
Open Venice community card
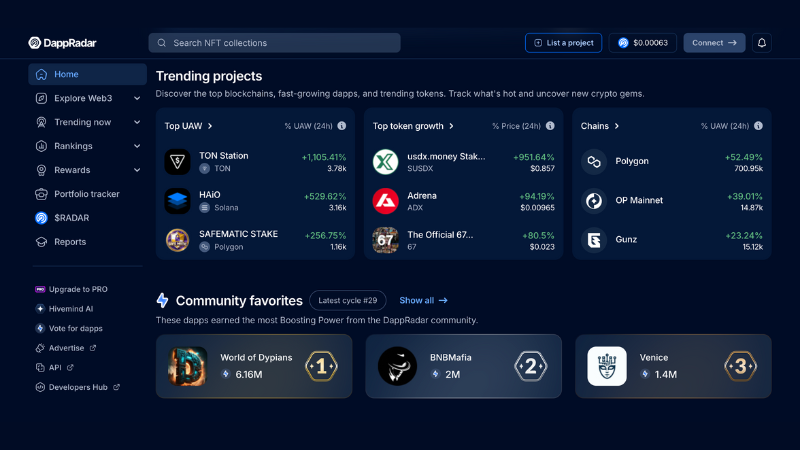673,366
